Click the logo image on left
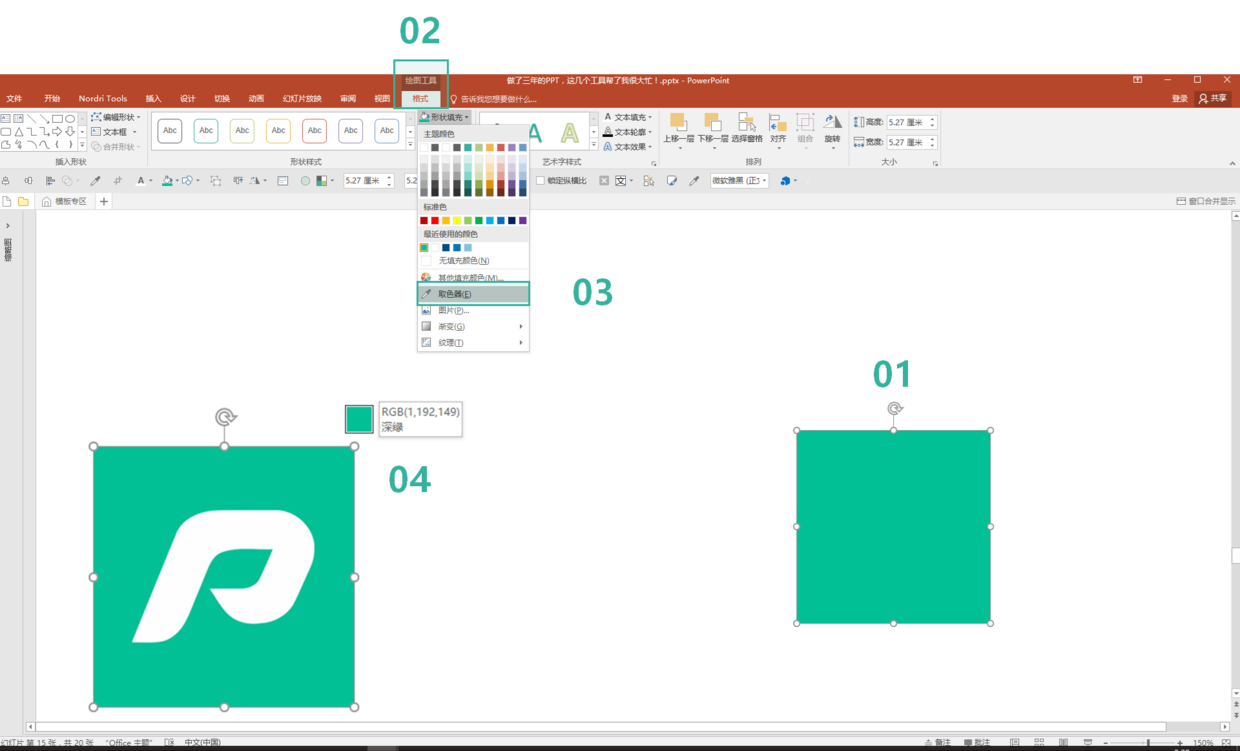This screenshot has width=1240, height=751. 224,577
